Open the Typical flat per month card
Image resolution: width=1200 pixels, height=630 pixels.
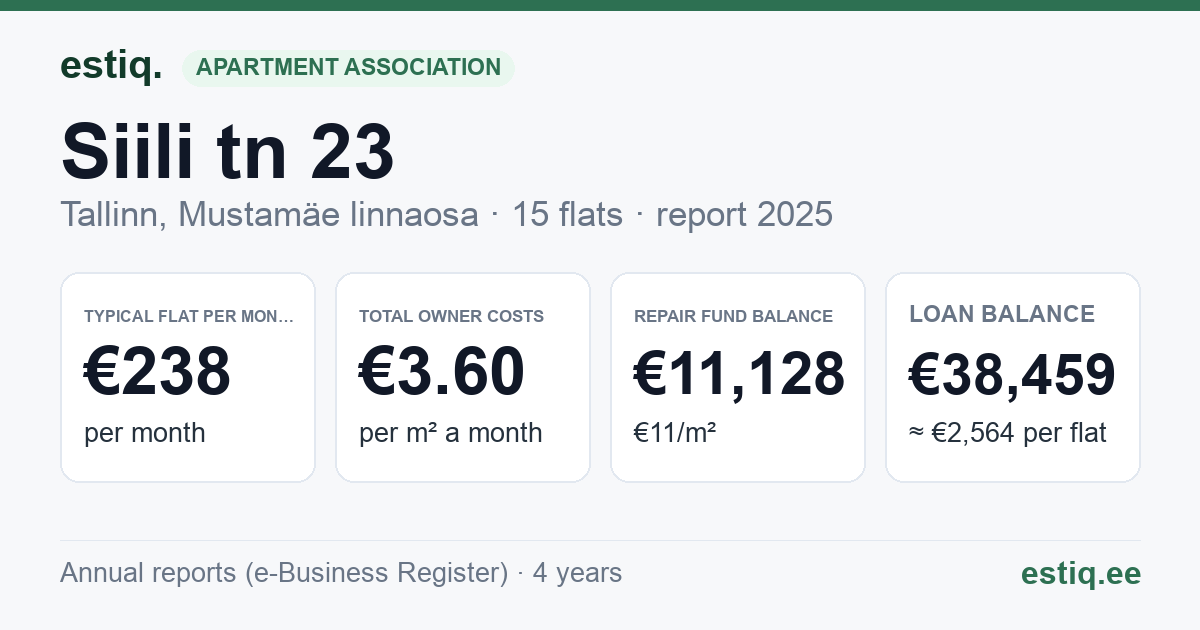click(x=188, y=377)
